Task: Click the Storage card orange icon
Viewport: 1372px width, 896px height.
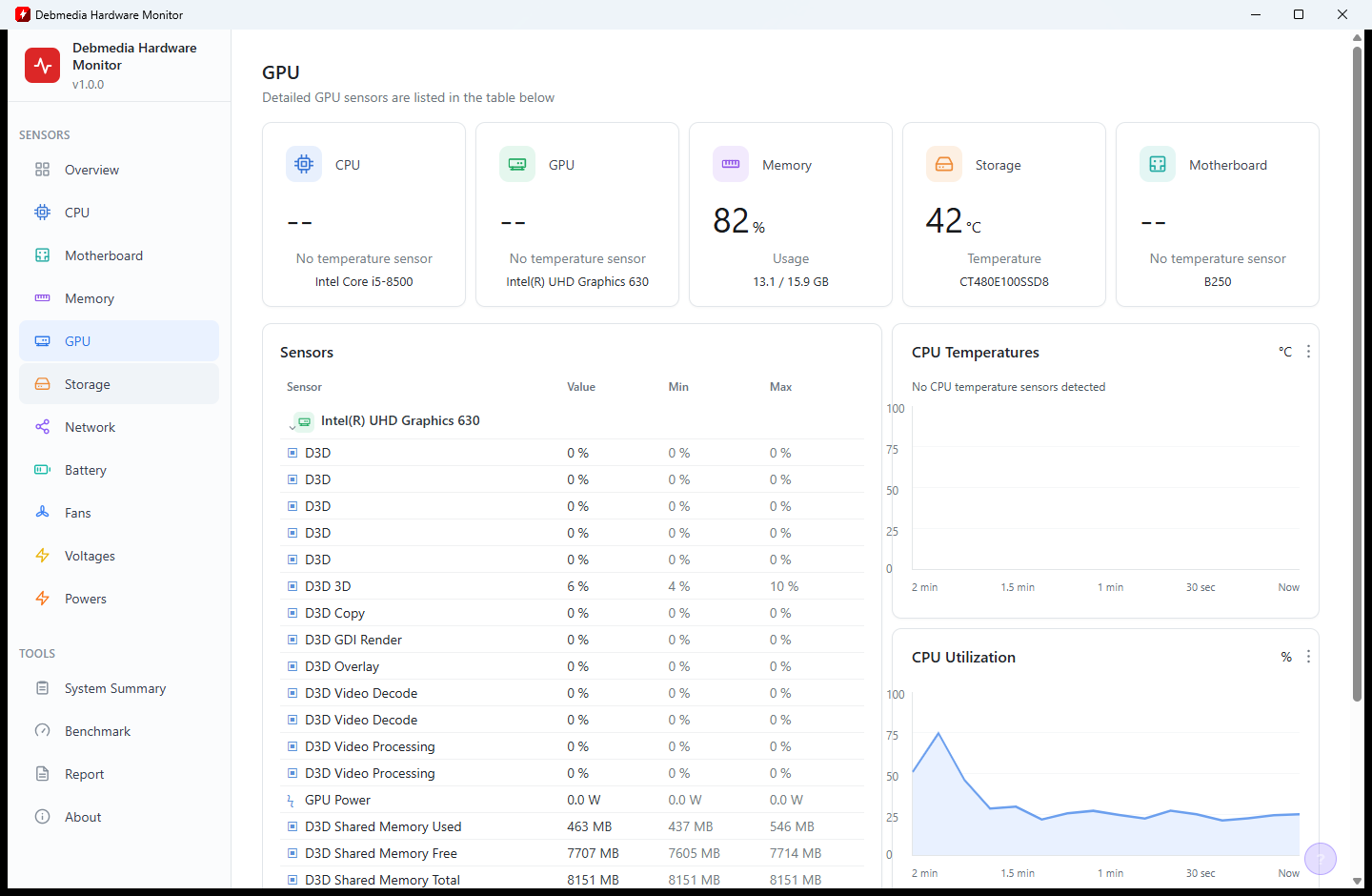Action: tap(944, 164)
